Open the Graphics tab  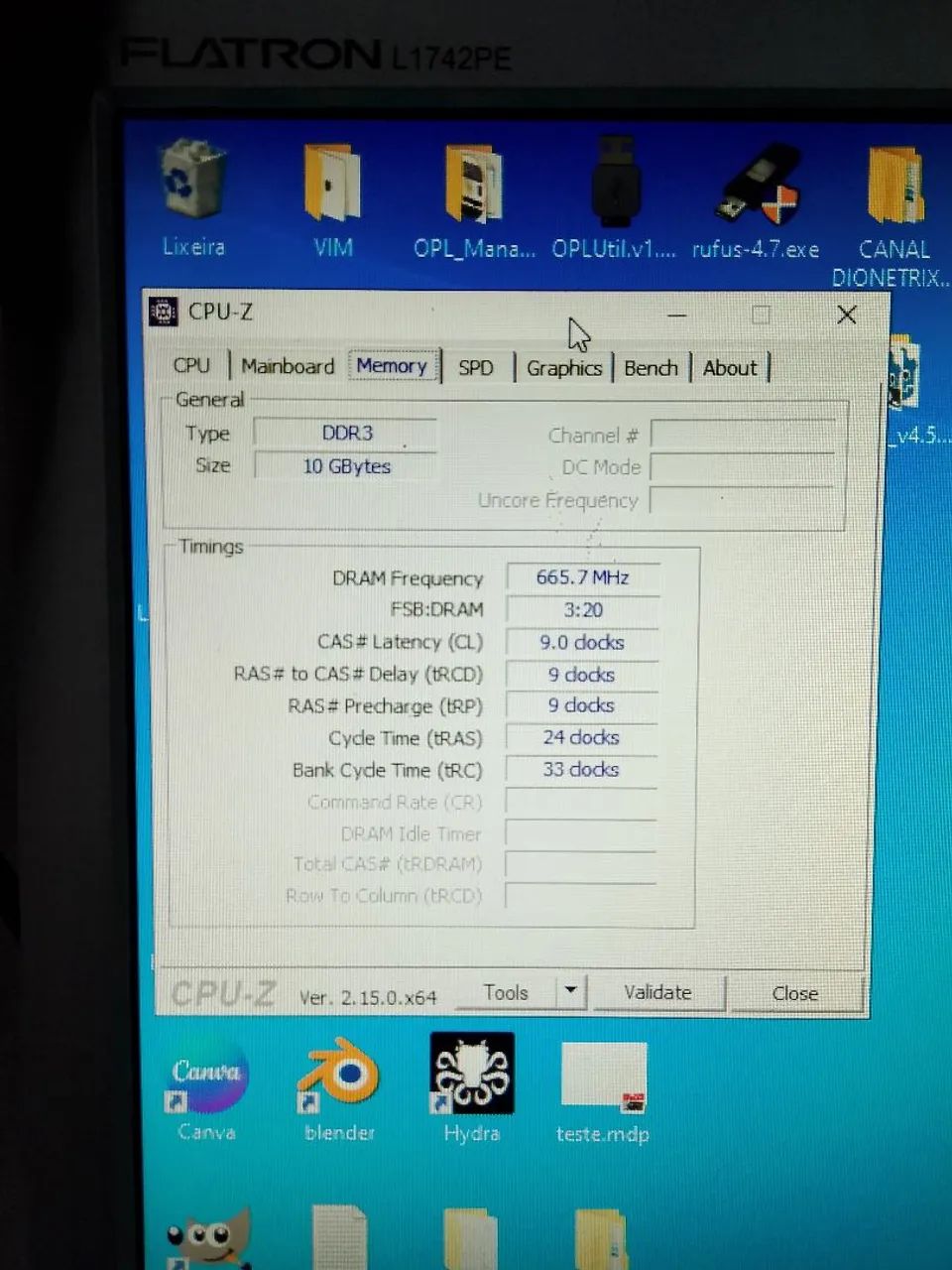pyautogui.click(x=564, y=368)
